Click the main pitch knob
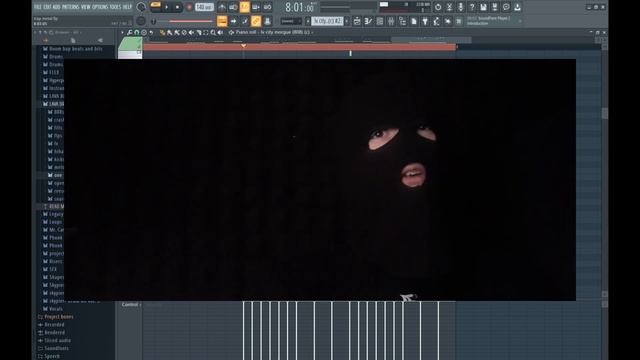 coord(141,21)
